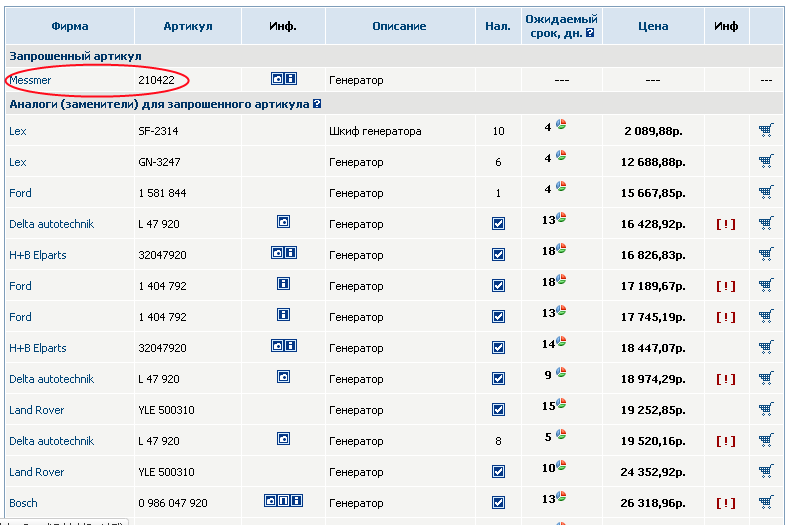The width and height of the screenshot is (795, 525).
Task: Sort table by Нал. column
Action: tap(498, 26)
